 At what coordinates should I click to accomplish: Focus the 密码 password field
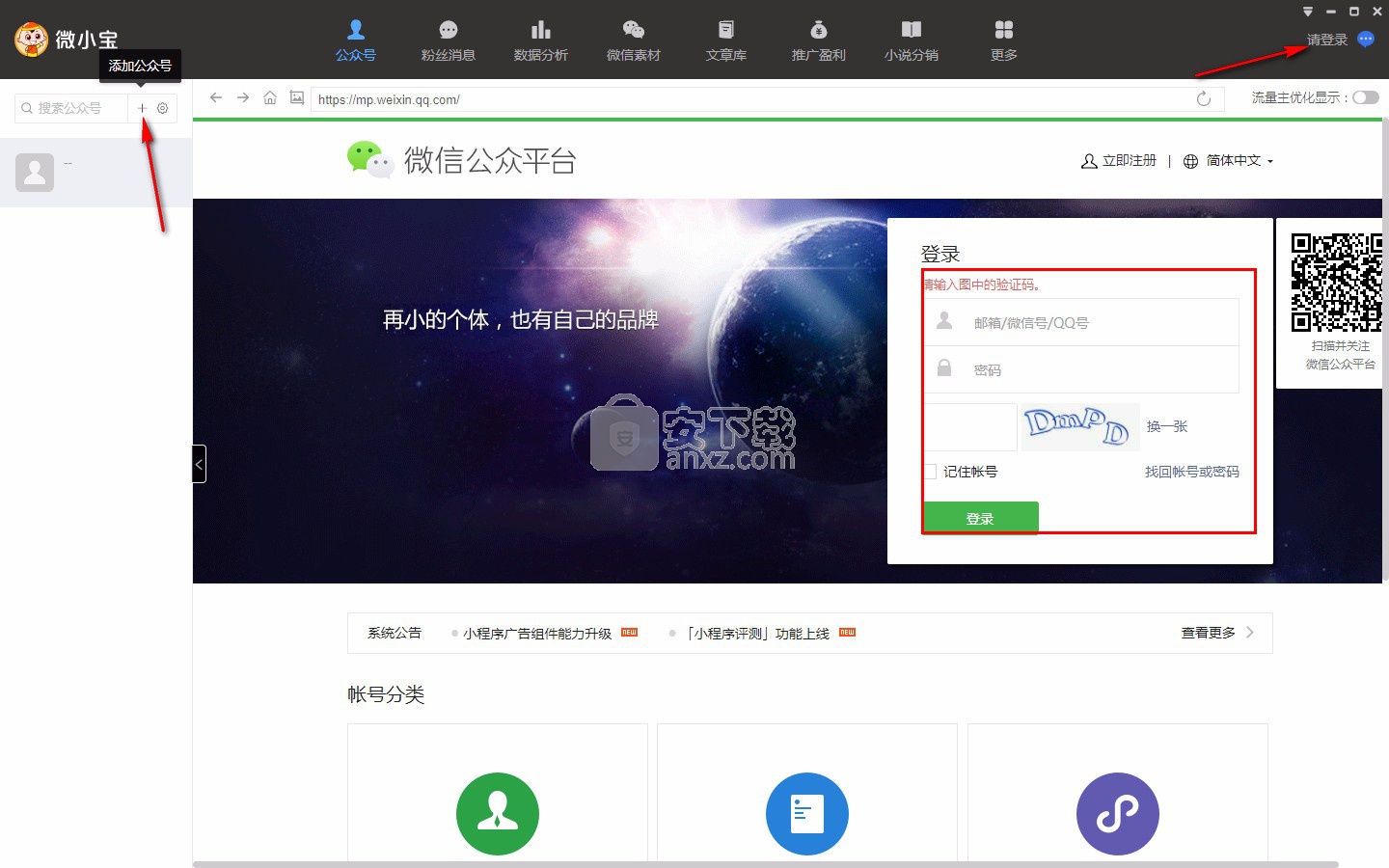pyautogui.click(x=1082, y=369)
